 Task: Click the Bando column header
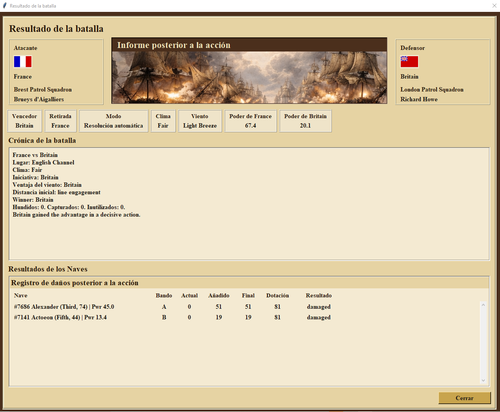pos(164,295)
